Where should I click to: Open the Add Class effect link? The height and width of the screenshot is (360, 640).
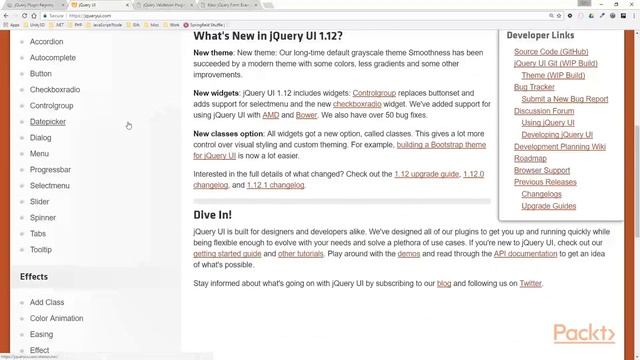[x=47, y=302]
